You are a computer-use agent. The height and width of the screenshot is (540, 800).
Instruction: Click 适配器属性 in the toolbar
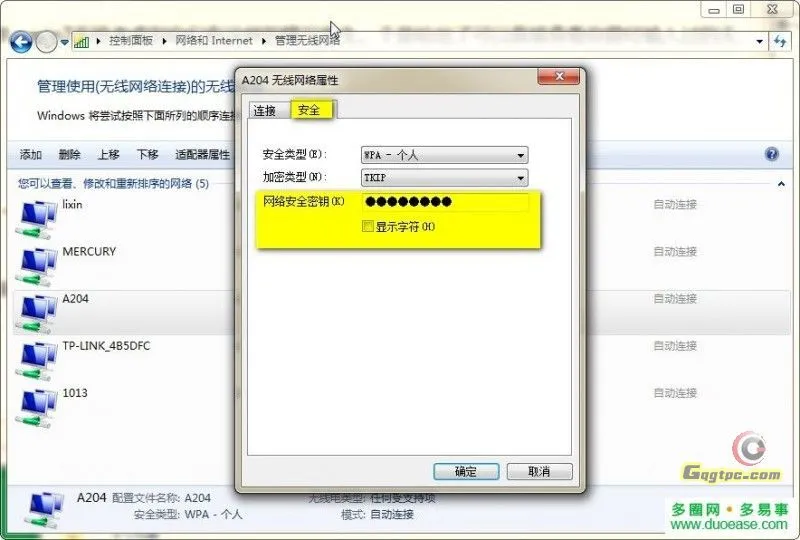pos(203,154)
